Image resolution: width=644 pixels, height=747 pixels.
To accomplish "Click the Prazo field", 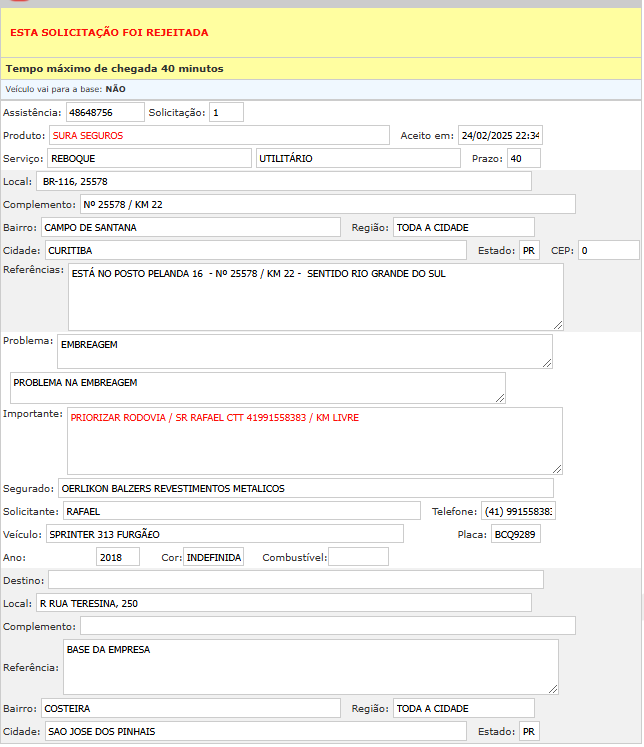I will pos(523,158).
